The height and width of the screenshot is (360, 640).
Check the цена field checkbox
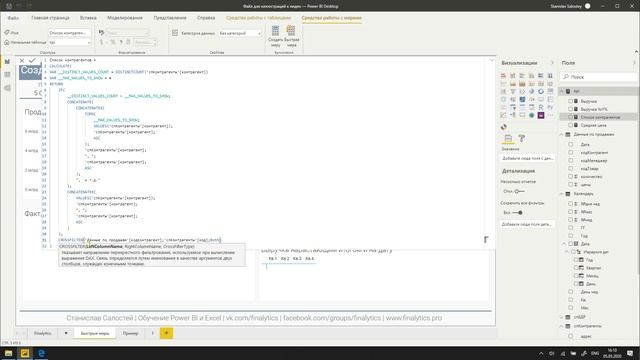(571, 184)
